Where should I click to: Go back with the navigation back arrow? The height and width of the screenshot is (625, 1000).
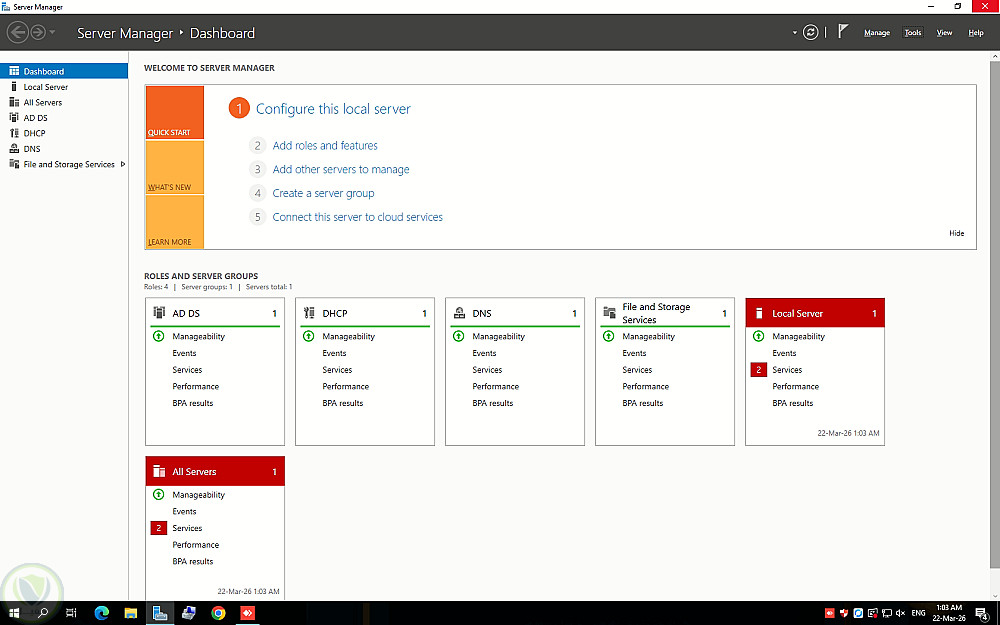click(18, 32)
